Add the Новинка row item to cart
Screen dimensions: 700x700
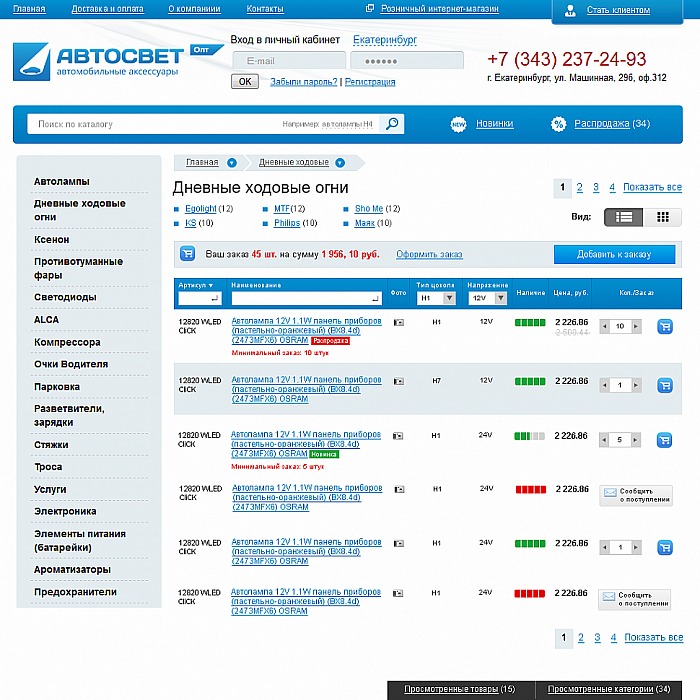[664, 440]
